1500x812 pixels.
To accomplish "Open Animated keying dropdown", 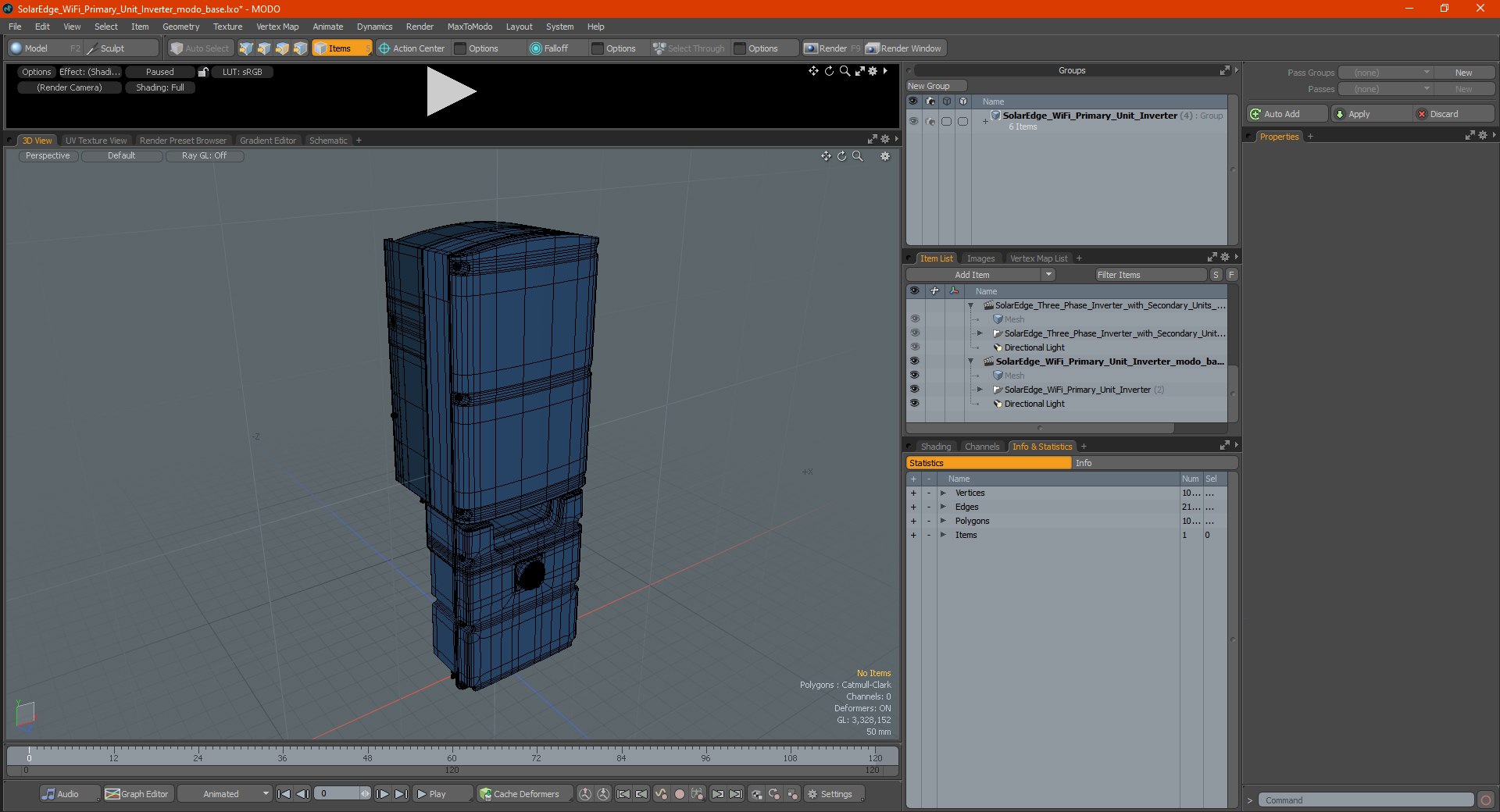I will [x=224, y=794].
